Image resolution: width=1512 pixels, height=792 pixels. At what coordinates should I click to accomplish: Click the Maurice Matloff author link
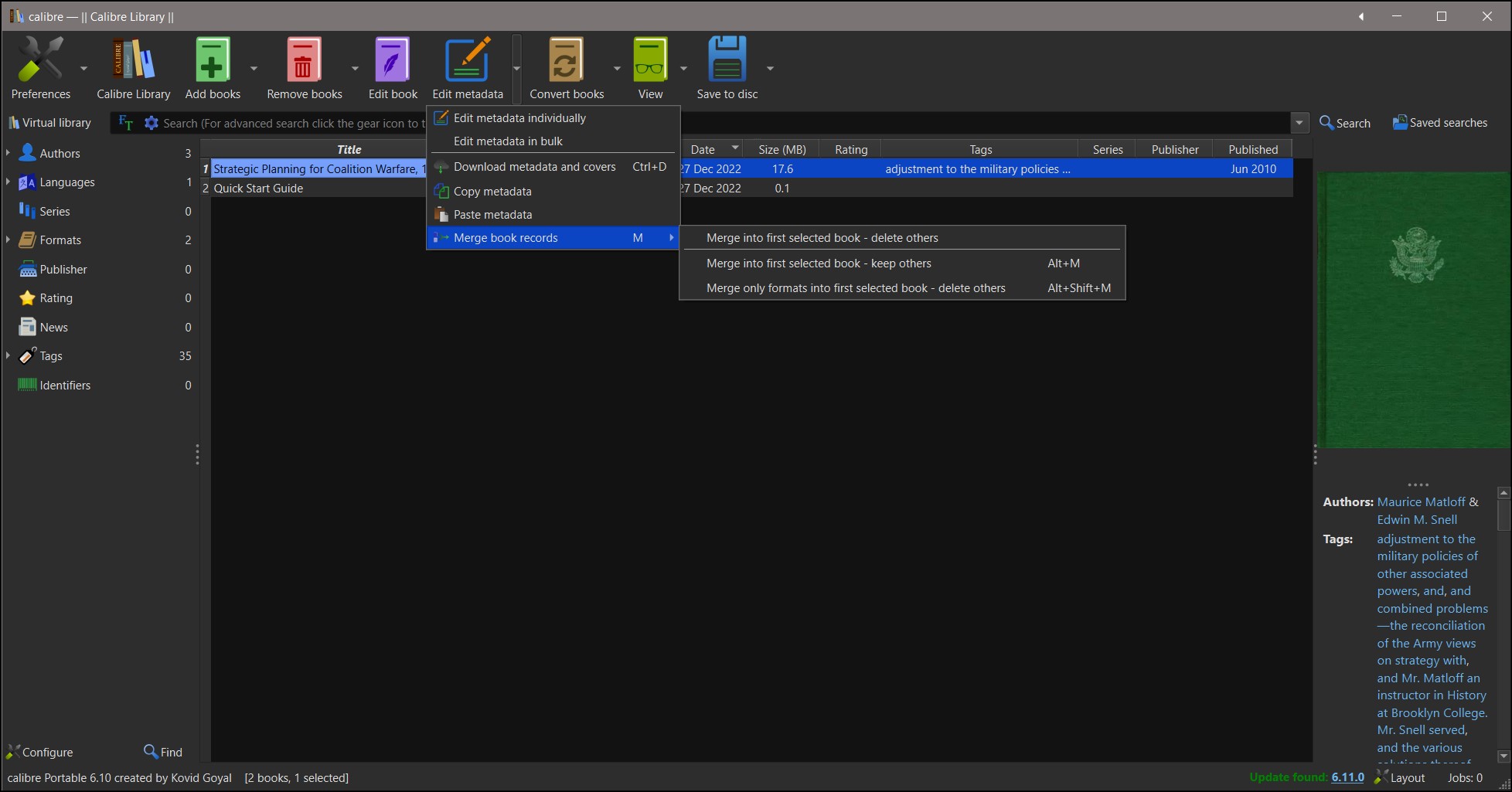[1421, 501]
